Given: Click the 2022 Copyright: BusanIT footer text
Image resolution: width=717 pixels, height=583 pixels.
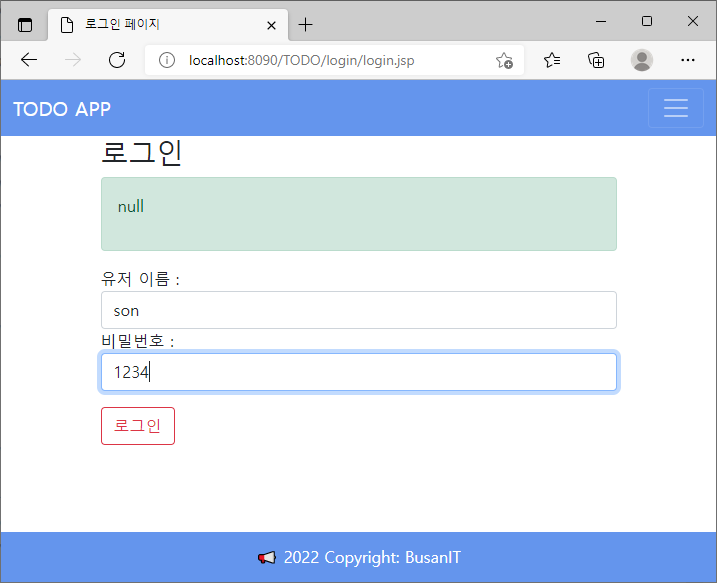Looking at the screenshot, I should (372, 558).
